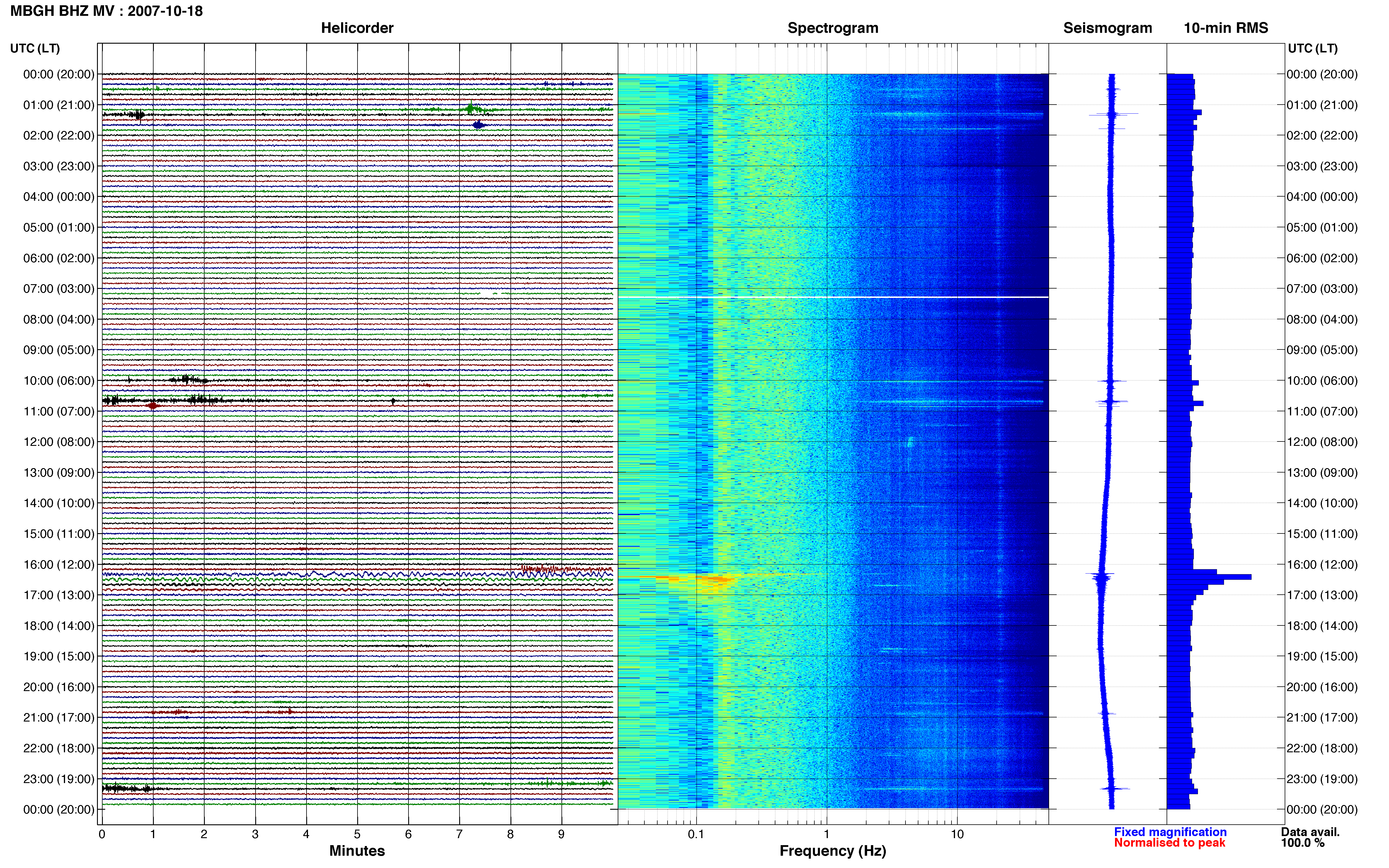Click left time label '01:00 (21:00)'
Image resolution: width=1389 pixels, height=868 pixels.
pos(59,105)
